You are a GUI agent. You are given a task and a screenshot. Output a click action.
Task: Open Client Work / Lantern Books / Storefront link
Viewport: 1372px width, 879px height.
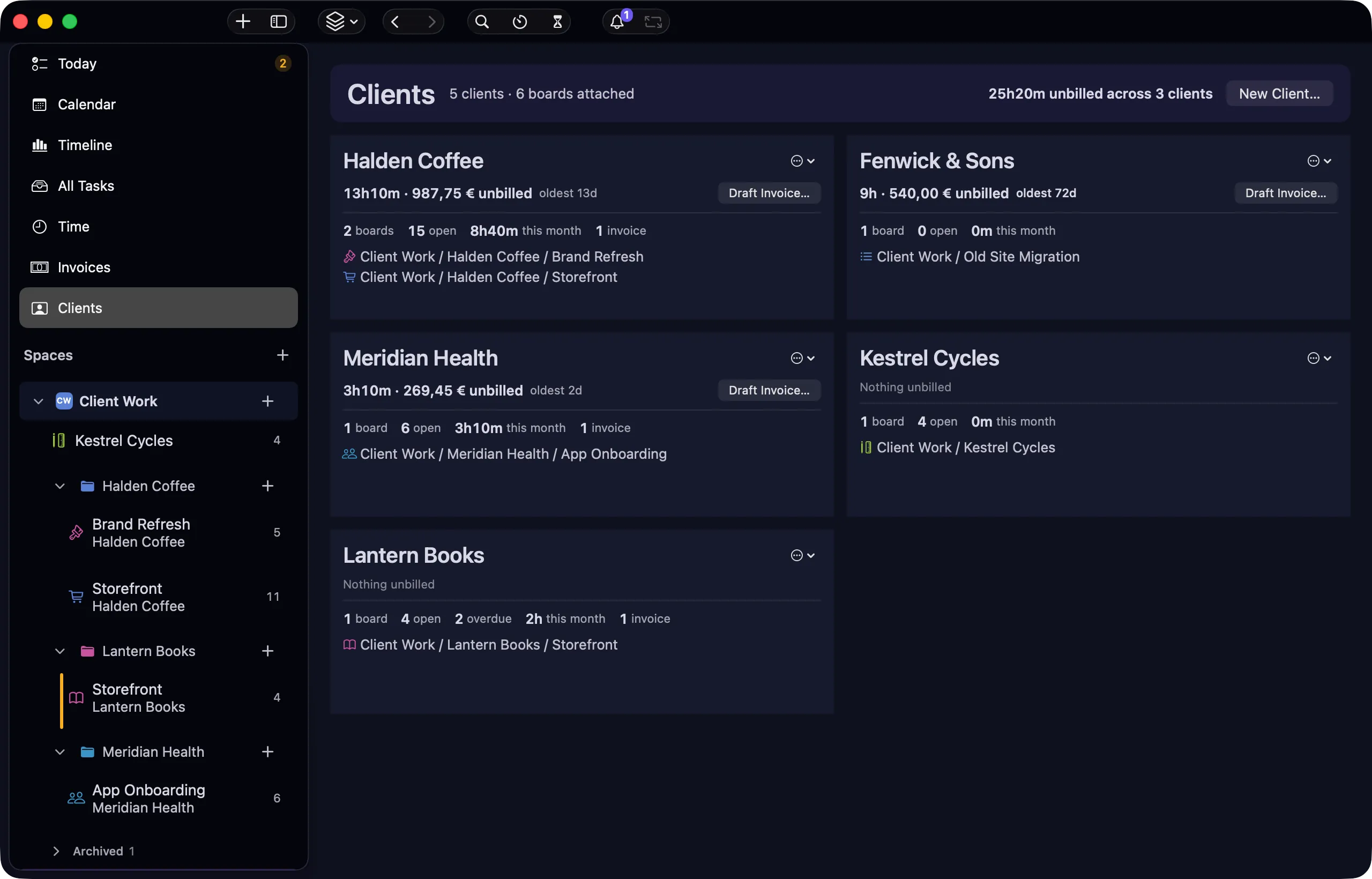[x=481, y=644]
